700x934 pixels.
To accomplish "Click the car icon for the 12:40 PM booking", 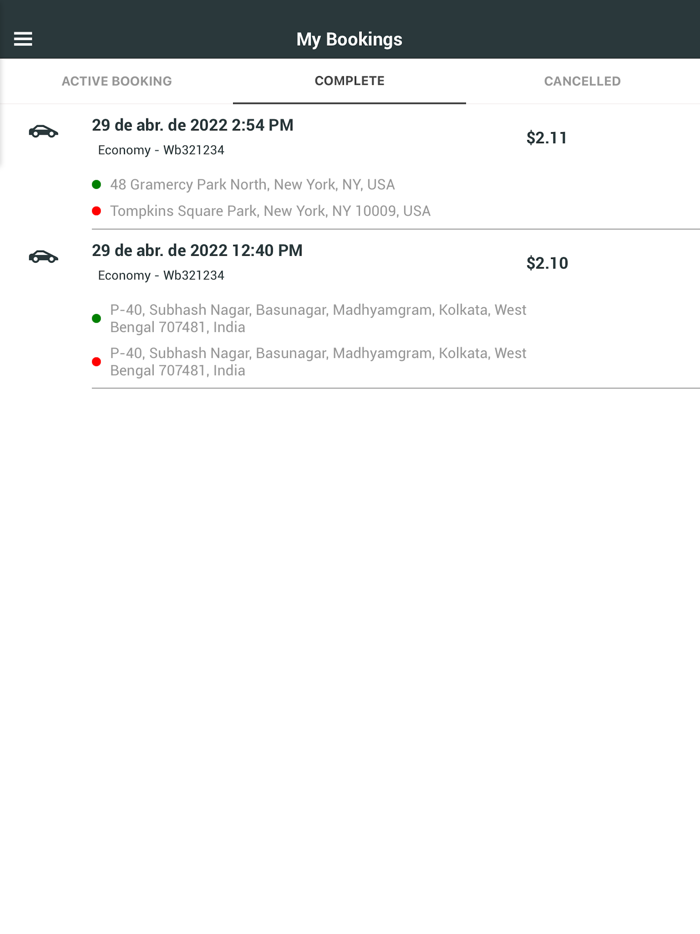I will pyautogui.click(x=43, y=257).
